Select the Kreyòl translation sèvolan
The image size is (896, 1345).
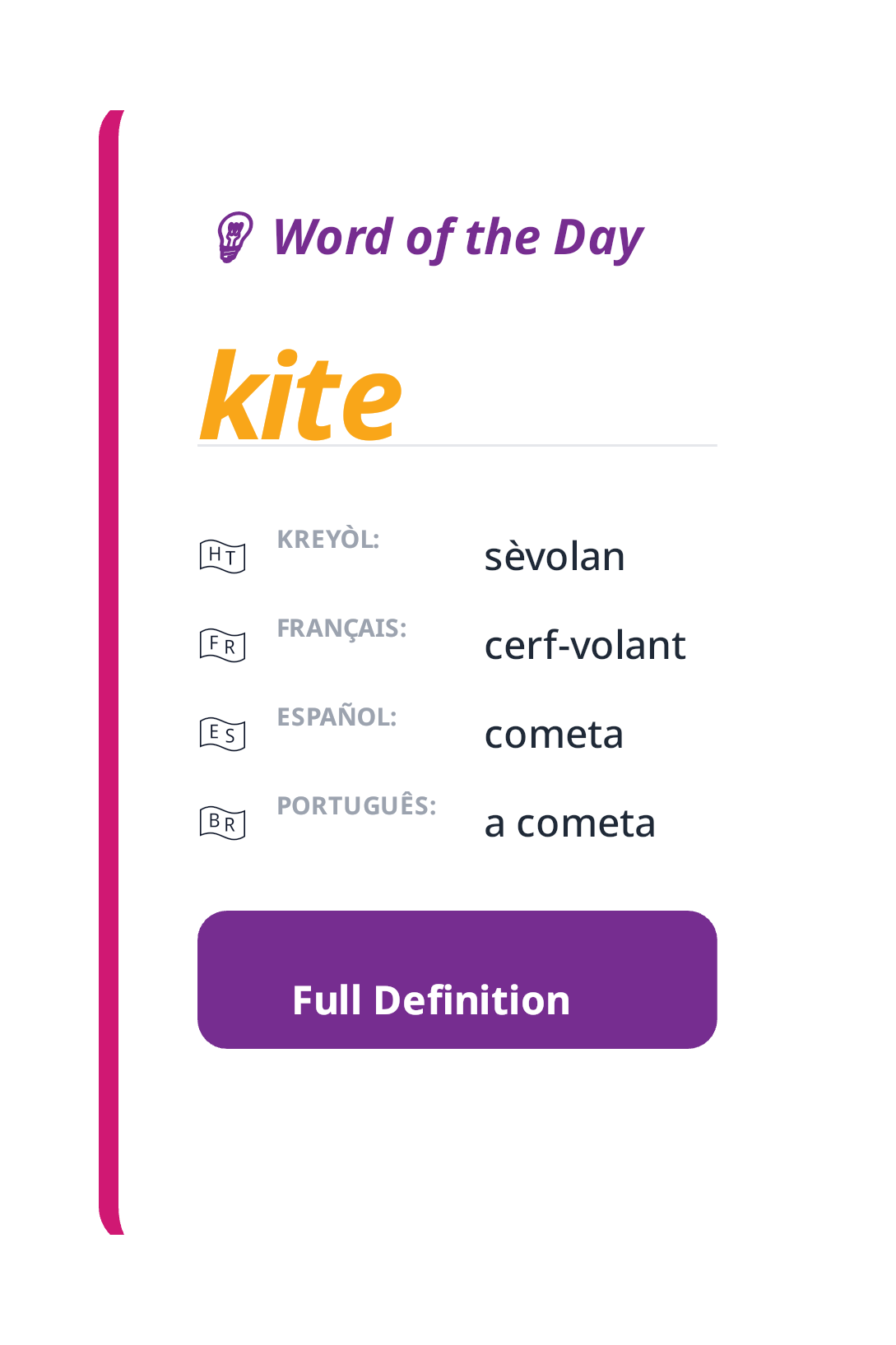coord(555,555)
